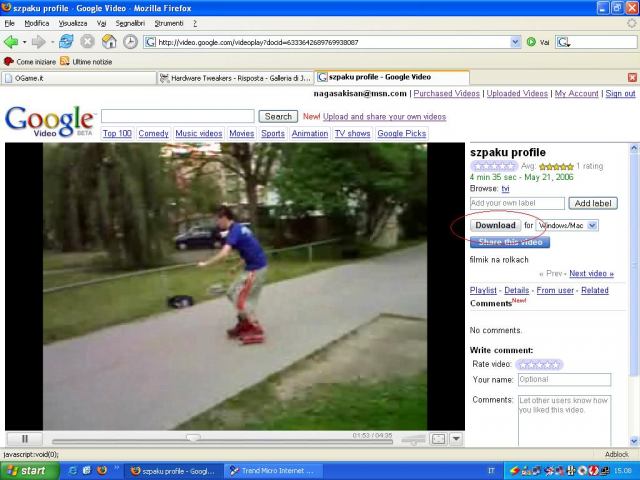Open the Visualizza menu
Screen dimensions: 640x480
73,23
